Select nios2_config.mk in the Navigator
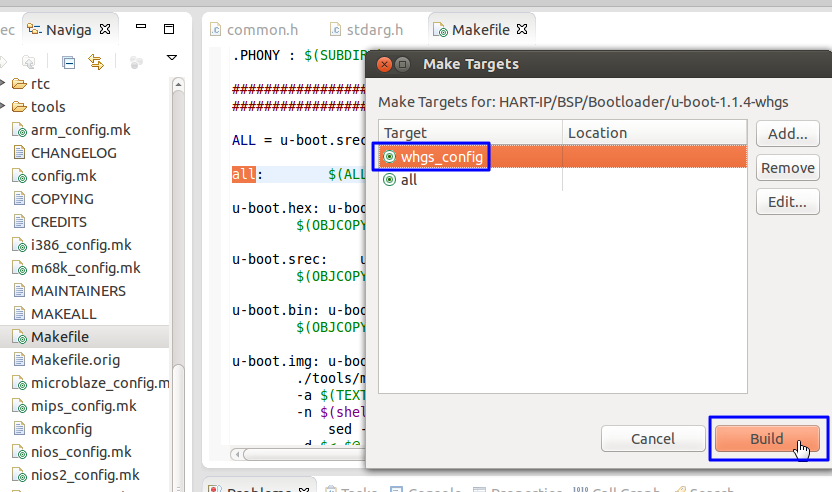 [x=85, y=475]
